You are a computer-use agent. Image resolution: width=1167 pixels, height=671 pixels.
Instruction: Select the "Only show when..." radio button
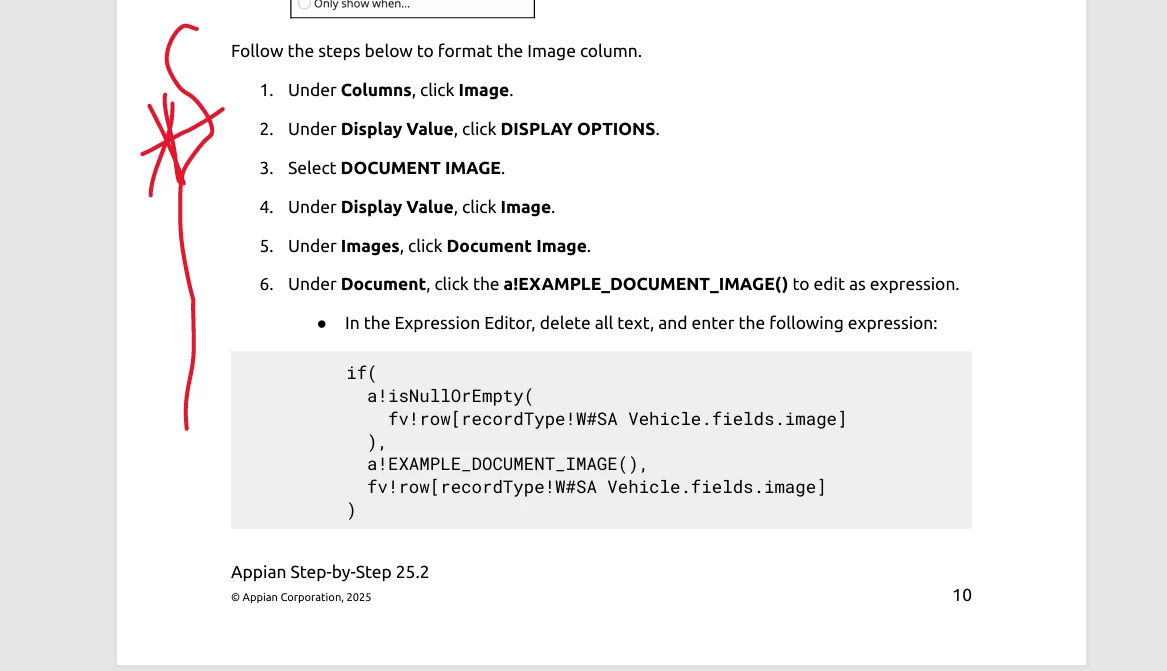tap(304, 4)
